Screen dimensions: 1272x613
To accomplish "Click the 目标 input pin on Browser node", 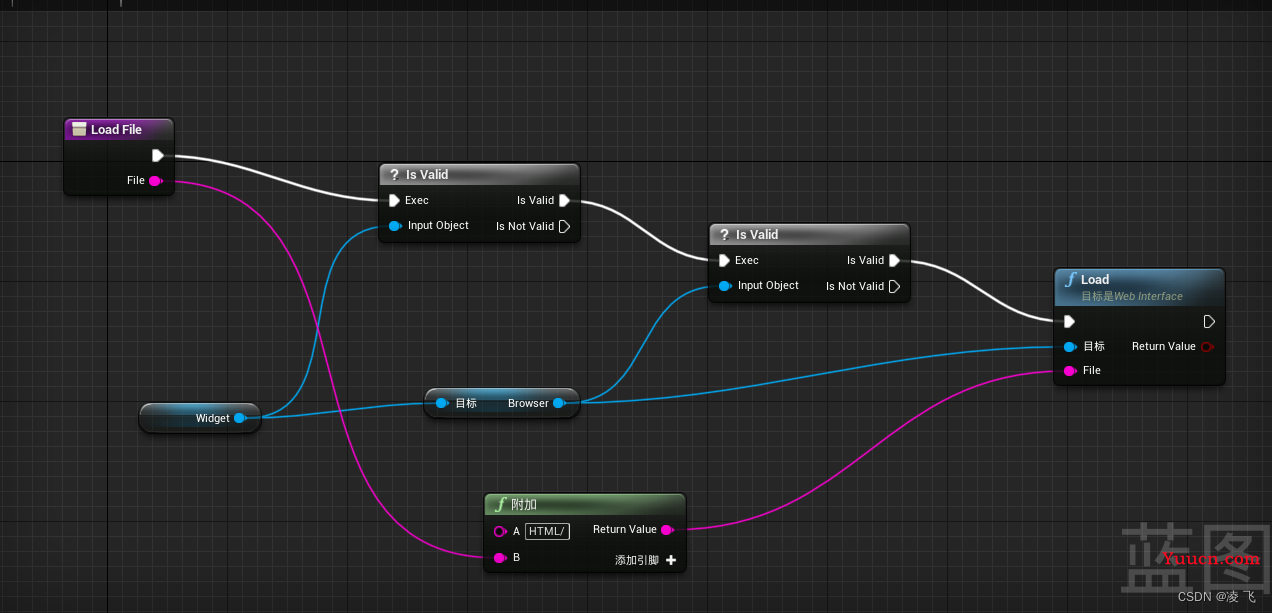I will coord(442,403).
